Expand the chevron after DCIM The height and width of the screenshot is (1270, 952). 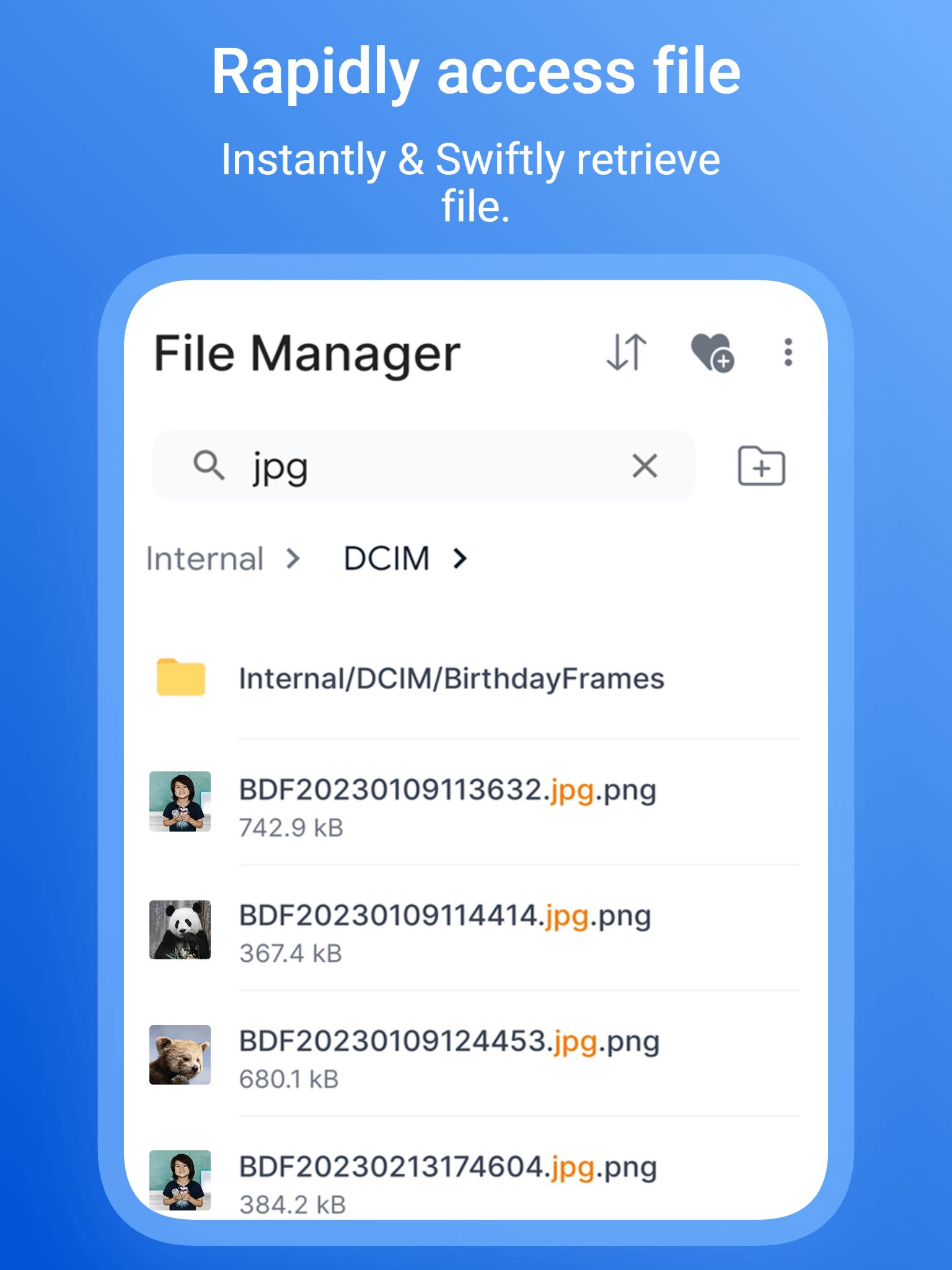(459, 559)
